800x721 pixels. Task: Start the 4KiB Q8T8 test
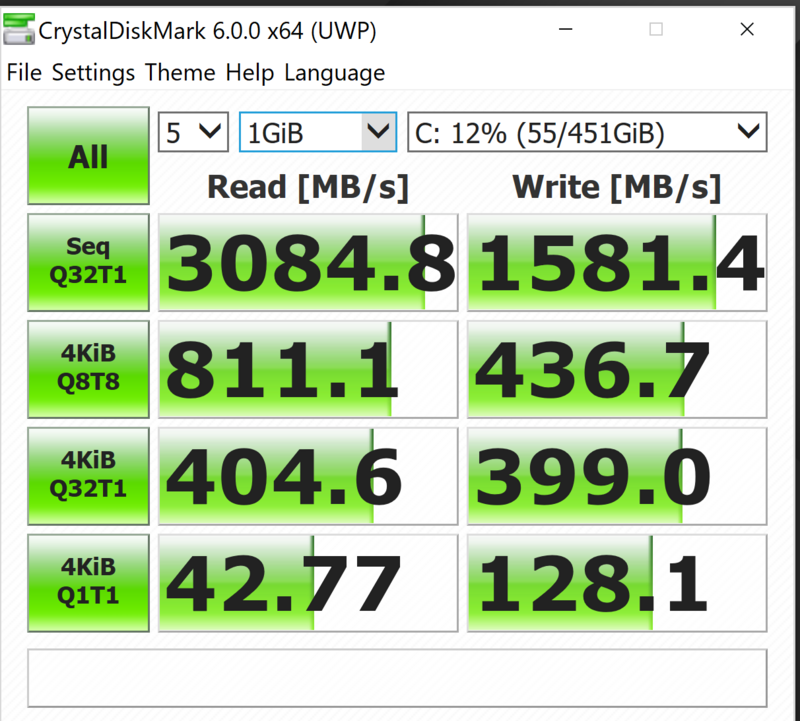88,369
